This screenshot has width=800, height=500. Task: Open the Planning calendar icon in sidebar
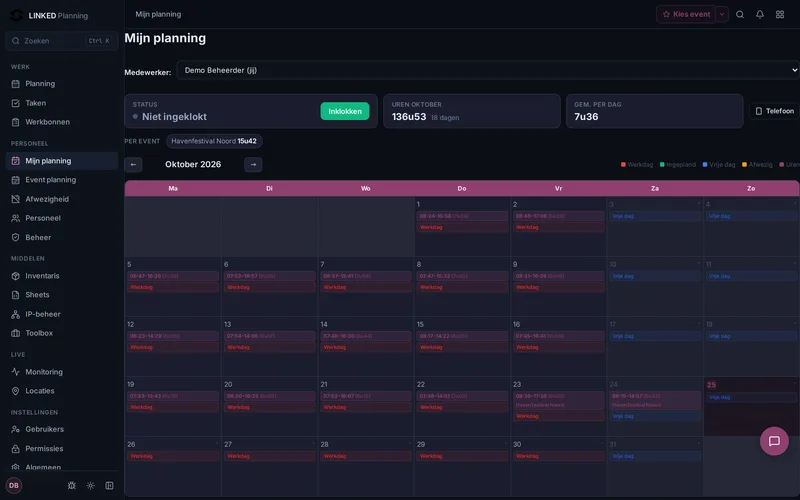[x=16, y=84]
